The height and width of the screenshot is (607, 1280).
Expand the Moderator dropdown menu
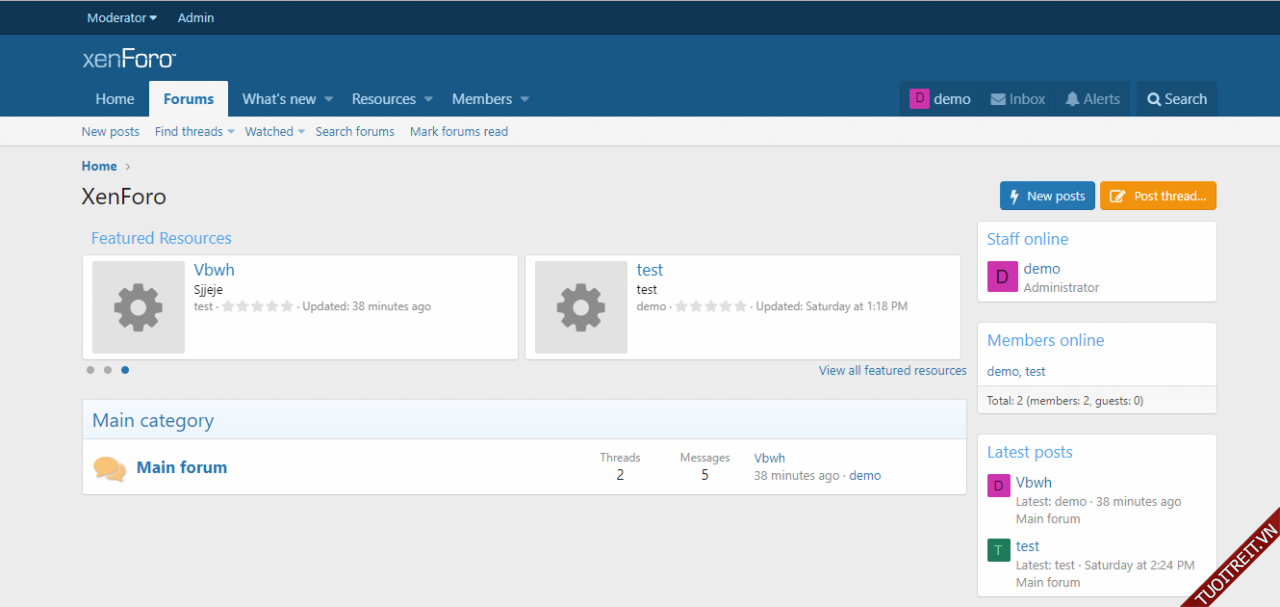click(122, 18)
